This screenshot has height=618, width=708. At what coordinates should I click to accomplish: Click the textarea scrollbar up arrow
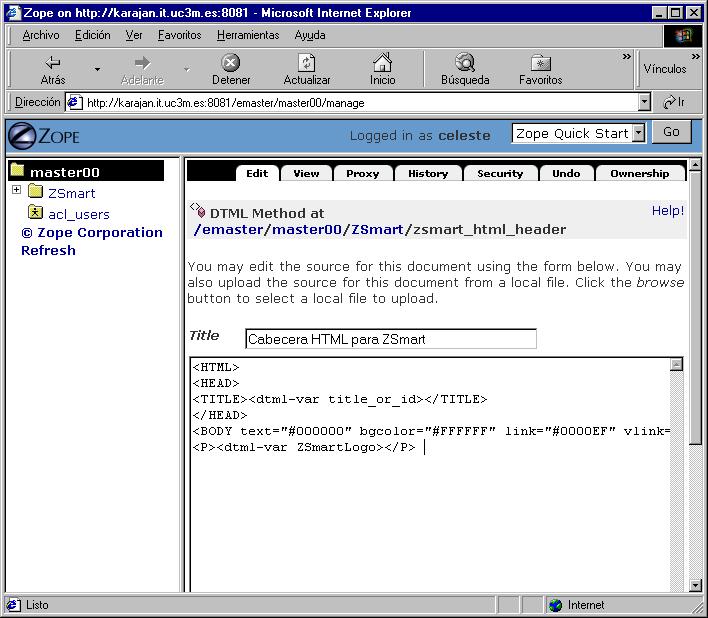coord(676,365)
